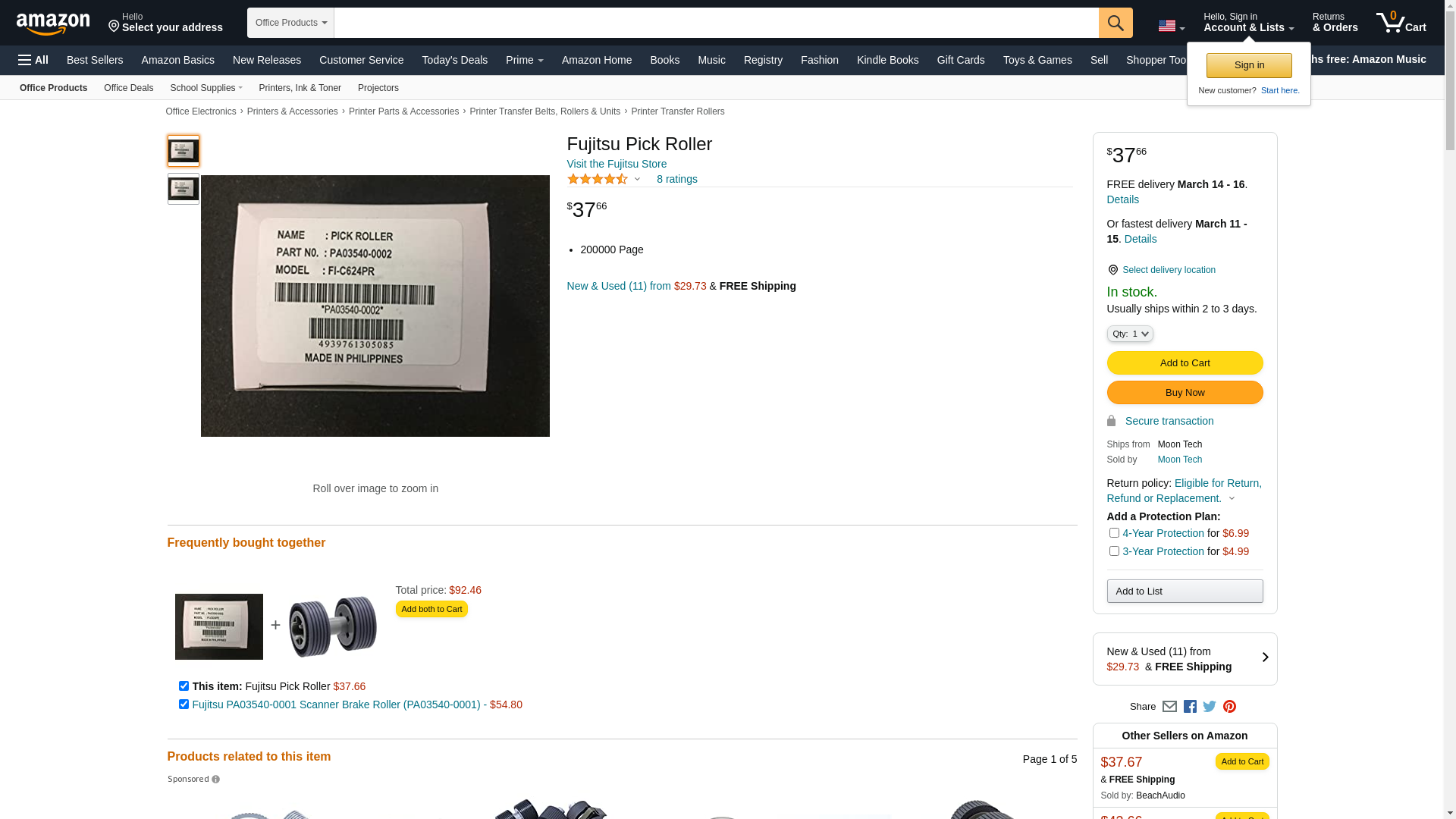Click the magnifying glass search button

pos(1116,23)
